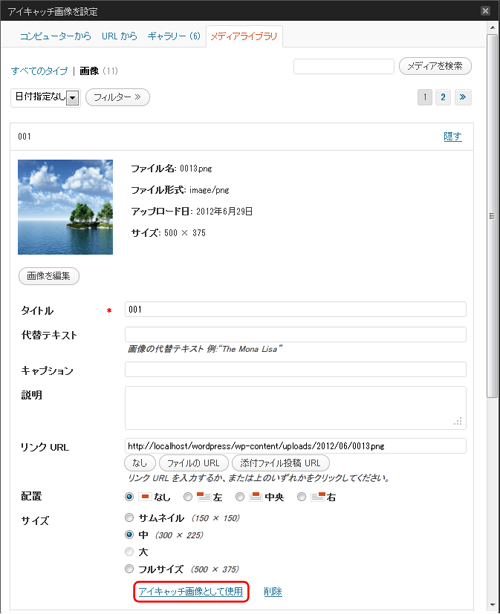500x614 pixels.
Task: Set link URL to なし
Action: tap(140, 463)
